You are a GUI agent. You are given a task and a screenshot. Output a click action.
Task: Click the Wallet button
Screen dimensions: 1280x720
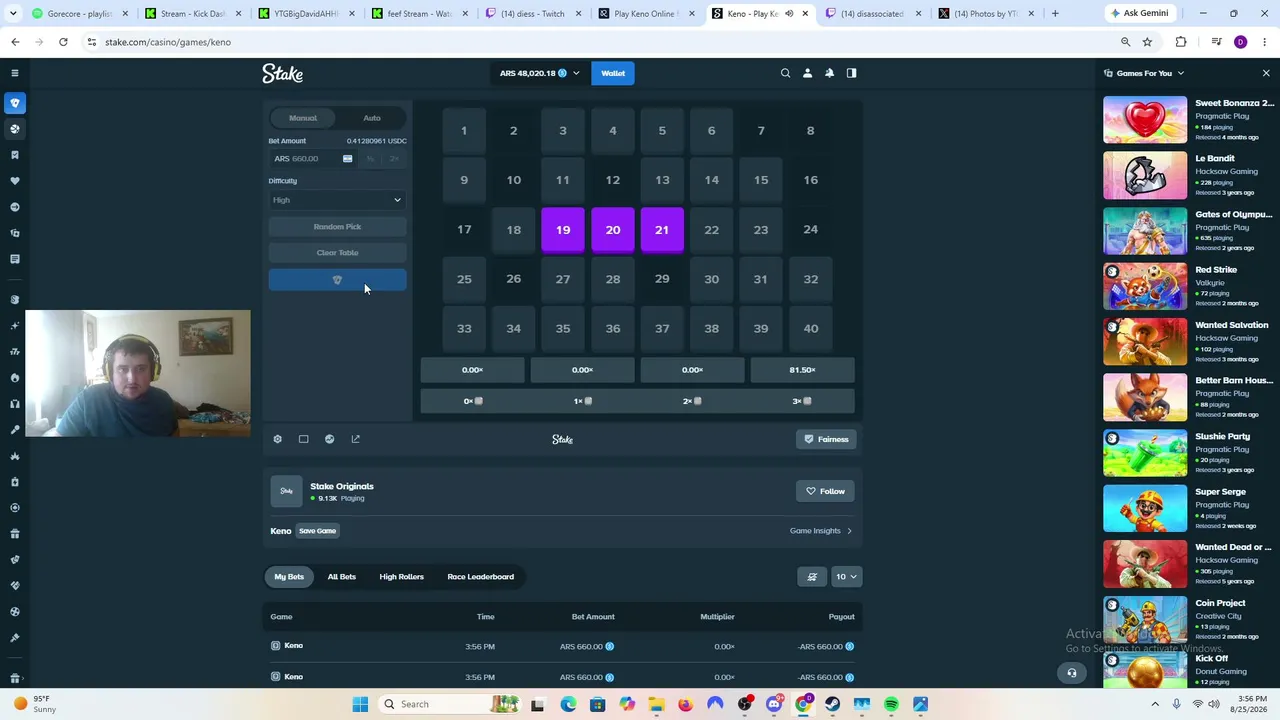tap(613, 73)
